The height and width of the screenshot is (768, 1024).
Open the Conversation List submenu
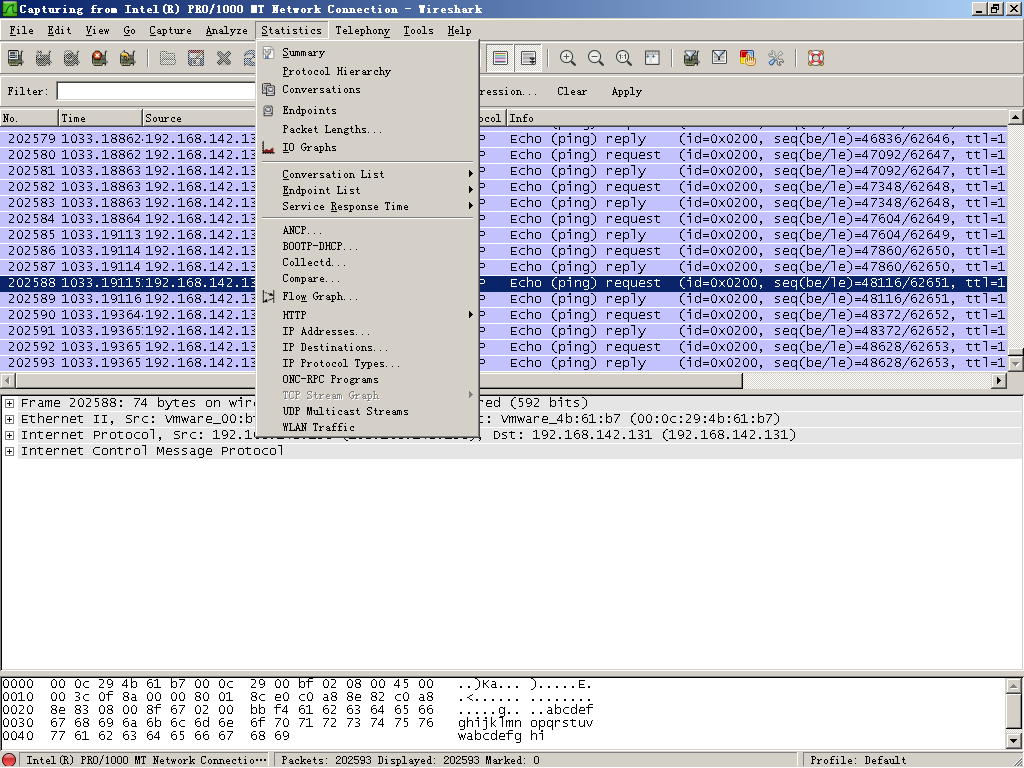(x=368, y=174)
